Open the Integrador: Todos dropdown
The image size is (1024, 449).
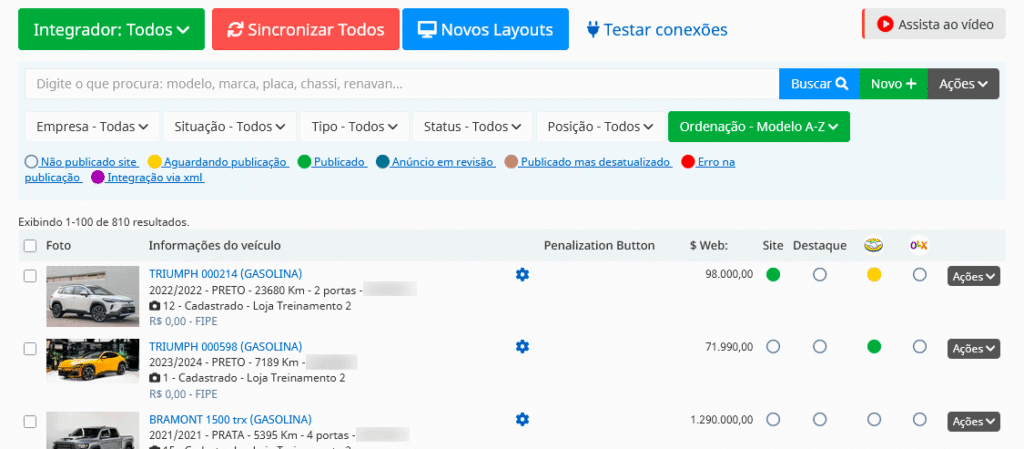[x=111, y=29]
